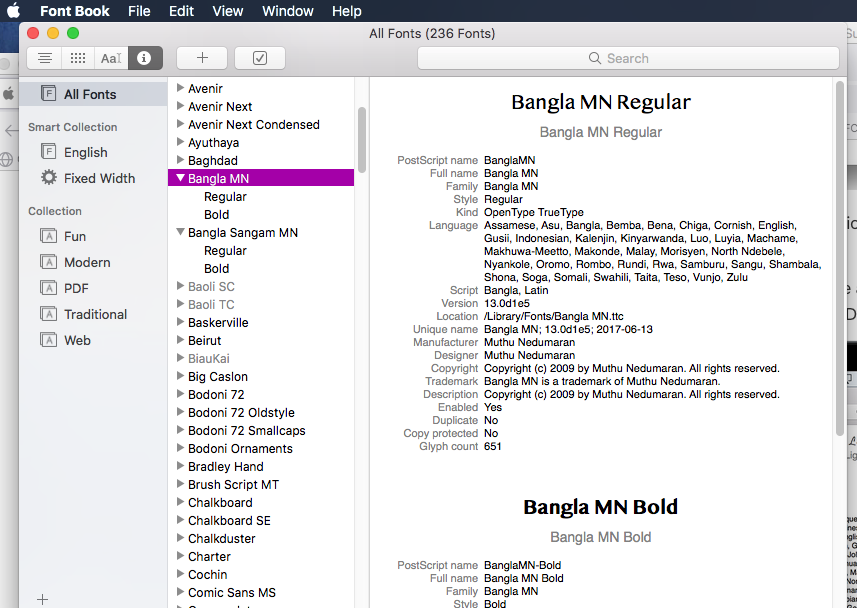This screenshot has width=857, height=608.
Task: Switch to sample preview list view
Action: (x=45, y=58)
